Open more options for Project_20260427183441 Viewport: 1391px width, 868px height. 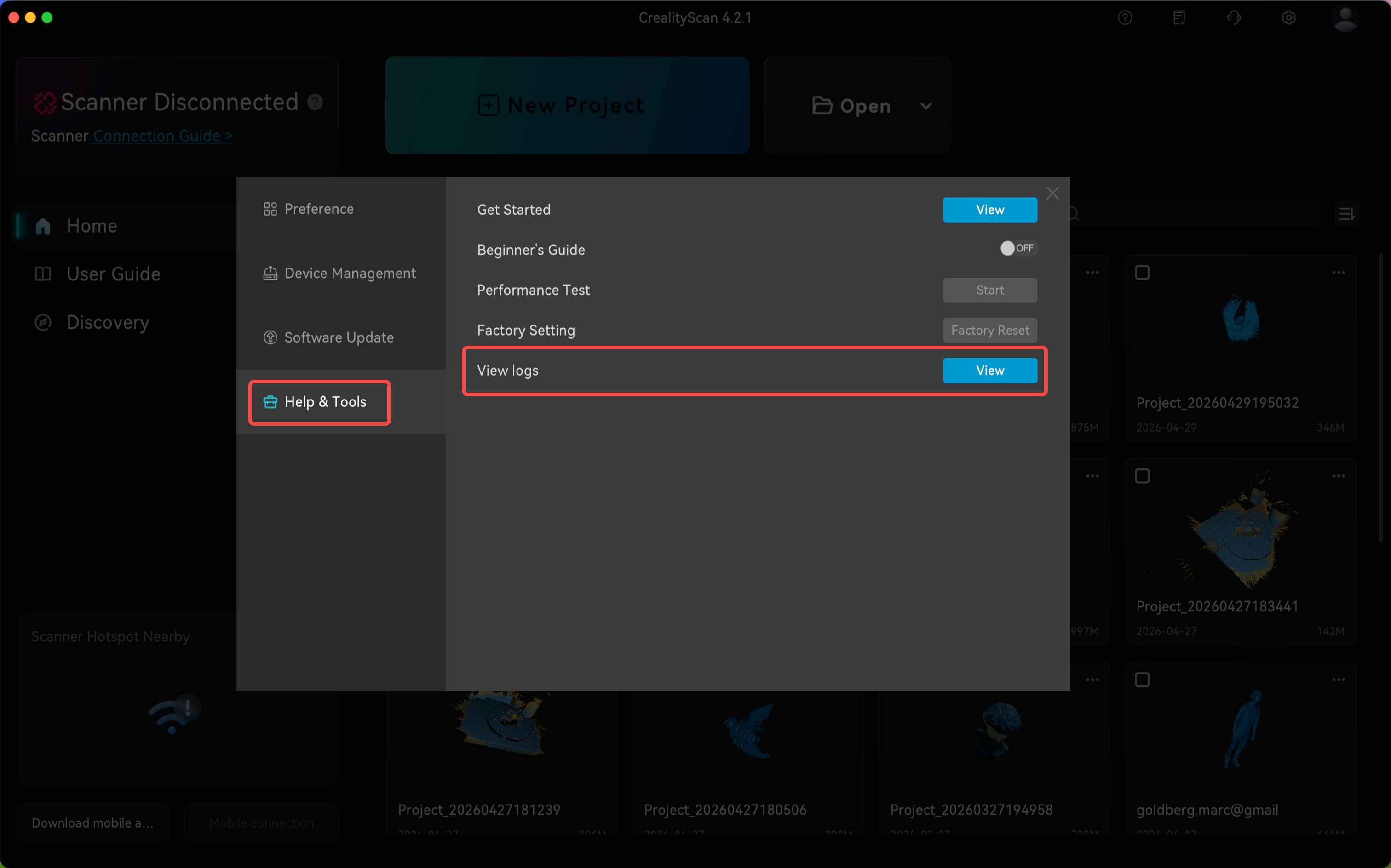pos(1339,476)
